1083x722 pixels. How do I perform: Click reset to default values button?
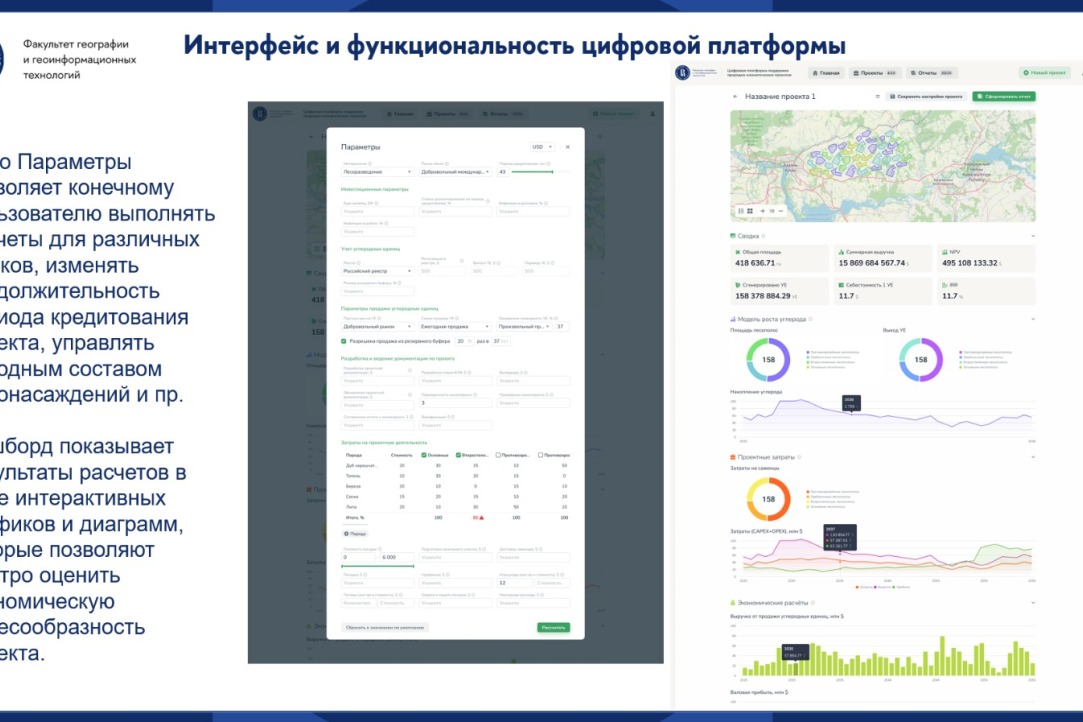point(385,627)
